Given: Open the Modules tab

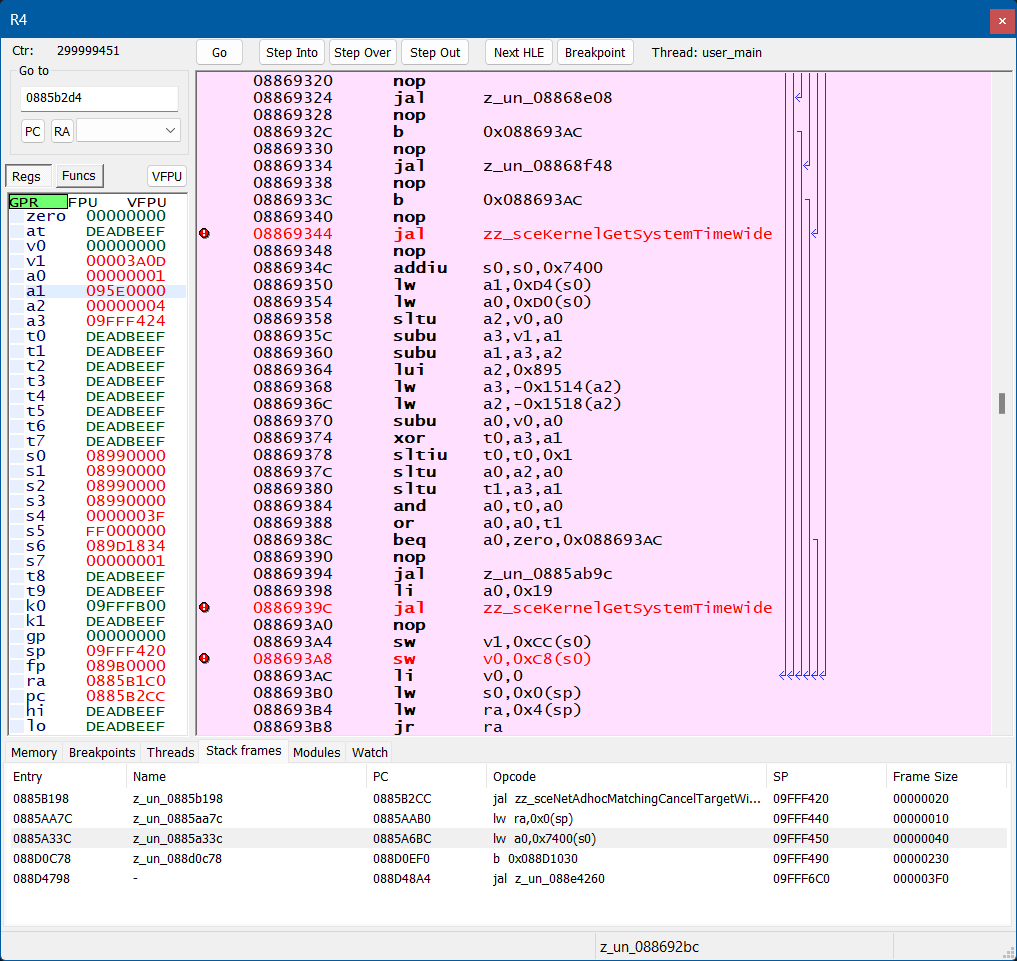Looking at the screenshot, I should [x=317, y=752].
